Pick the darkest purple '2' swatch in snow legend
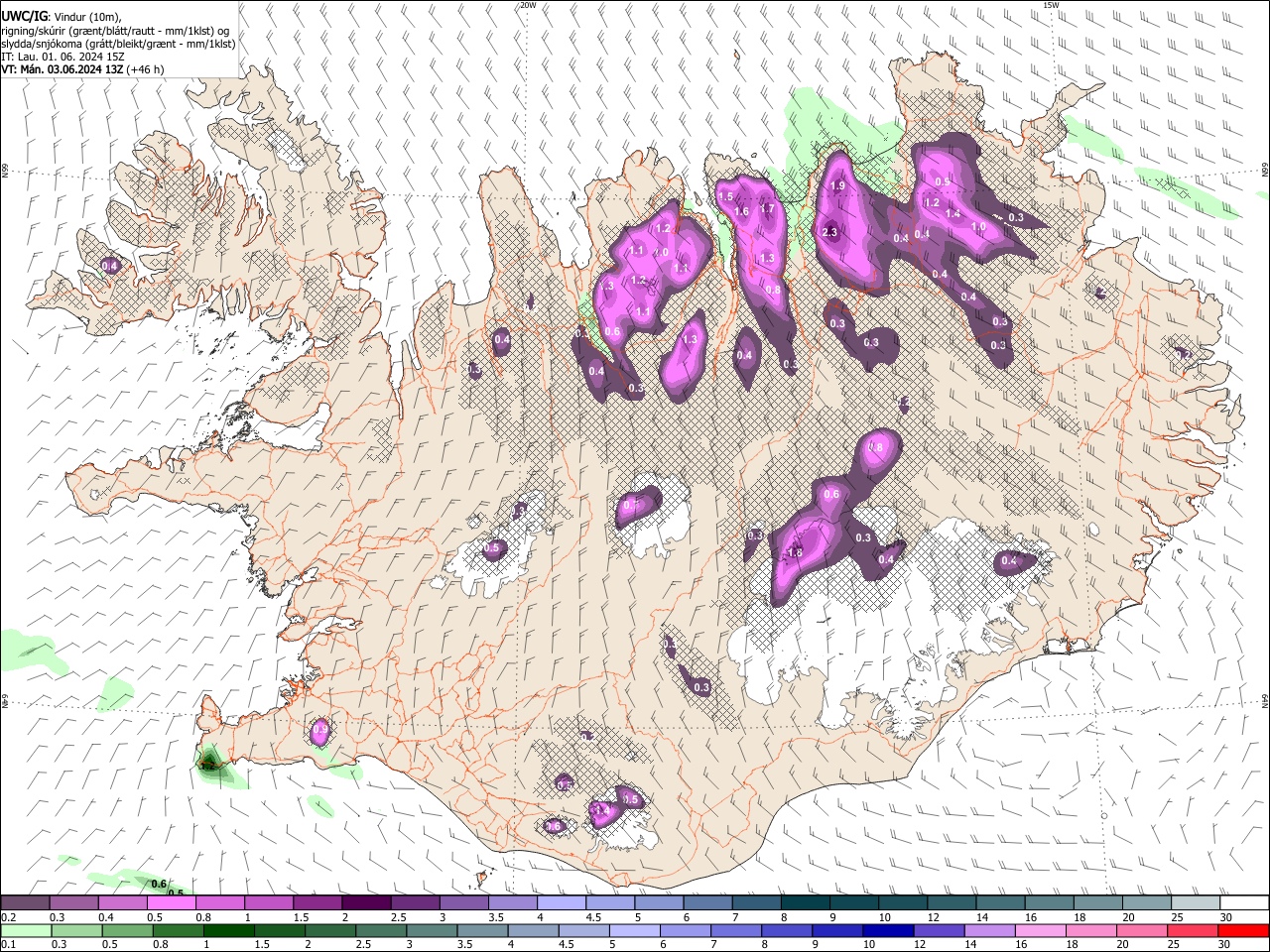 pos(366,902)
